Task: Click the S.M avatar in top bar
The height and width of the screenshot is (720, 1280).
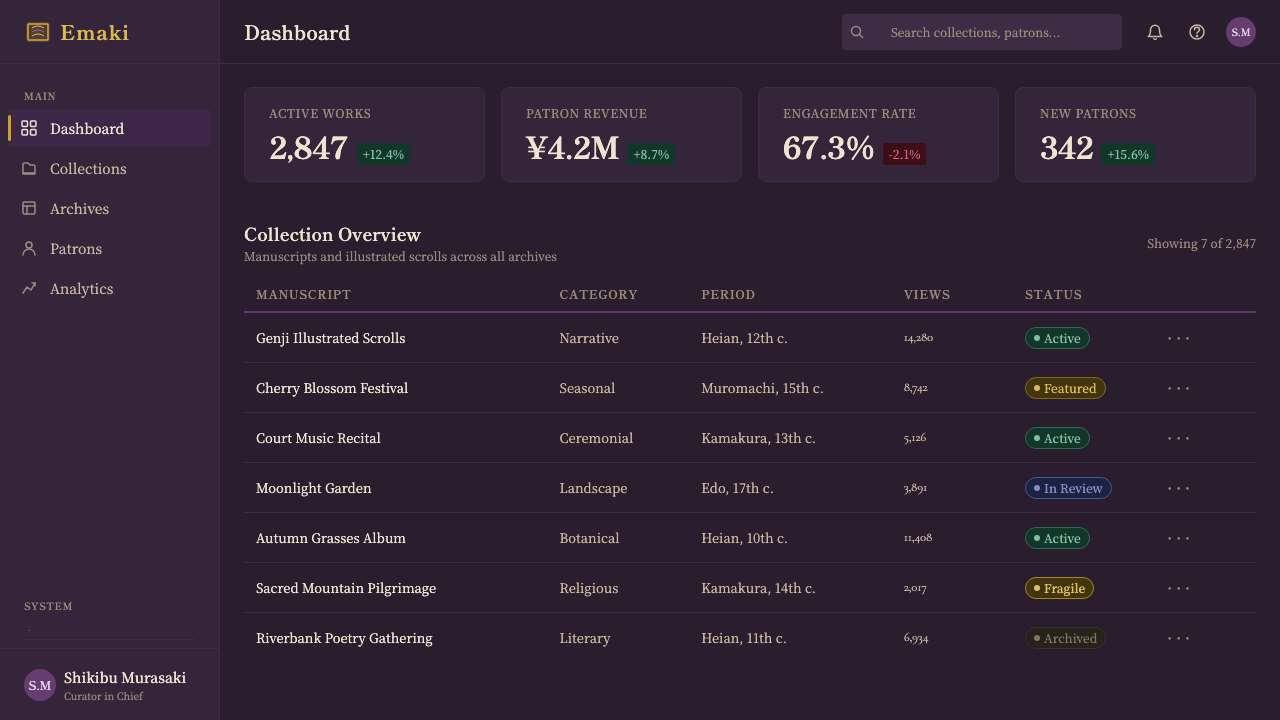Action: [1241, 32]
